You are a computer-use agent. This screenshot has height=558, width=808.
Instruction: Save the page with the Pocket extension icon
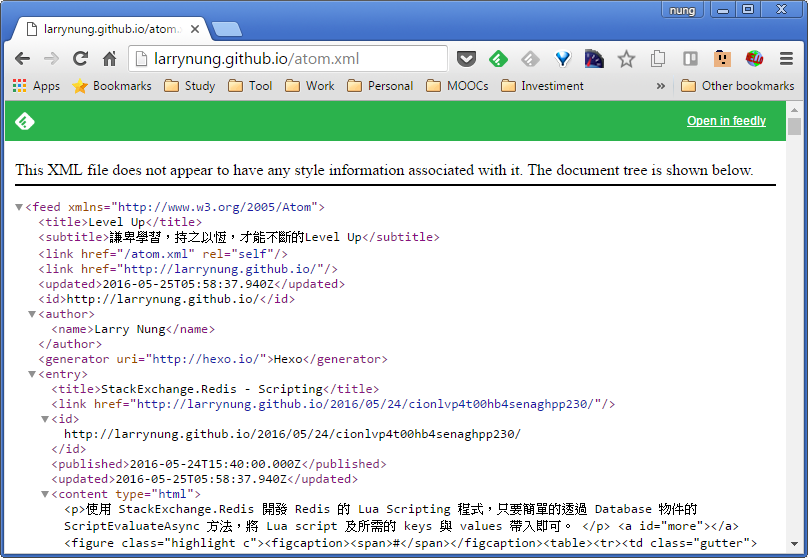[466, 59]
